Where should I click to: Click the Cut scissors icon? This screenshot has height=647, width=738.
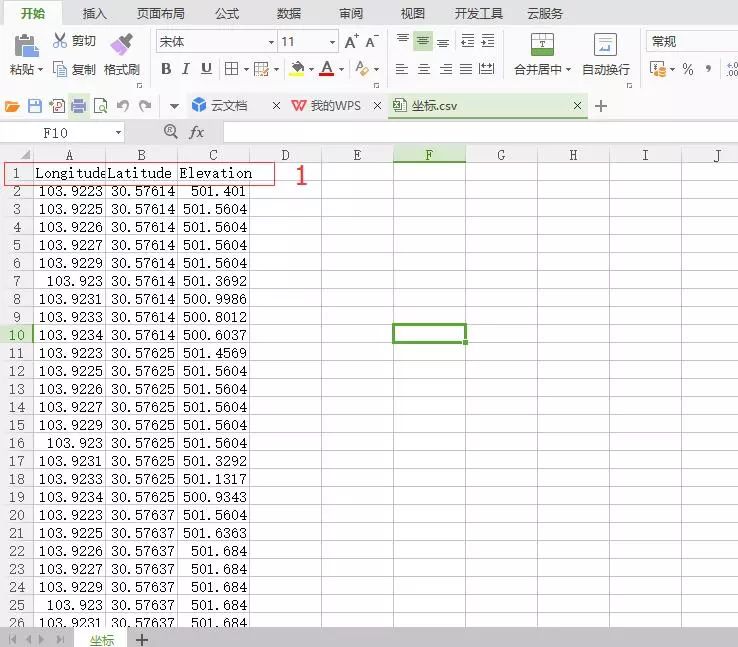(59, 40)
